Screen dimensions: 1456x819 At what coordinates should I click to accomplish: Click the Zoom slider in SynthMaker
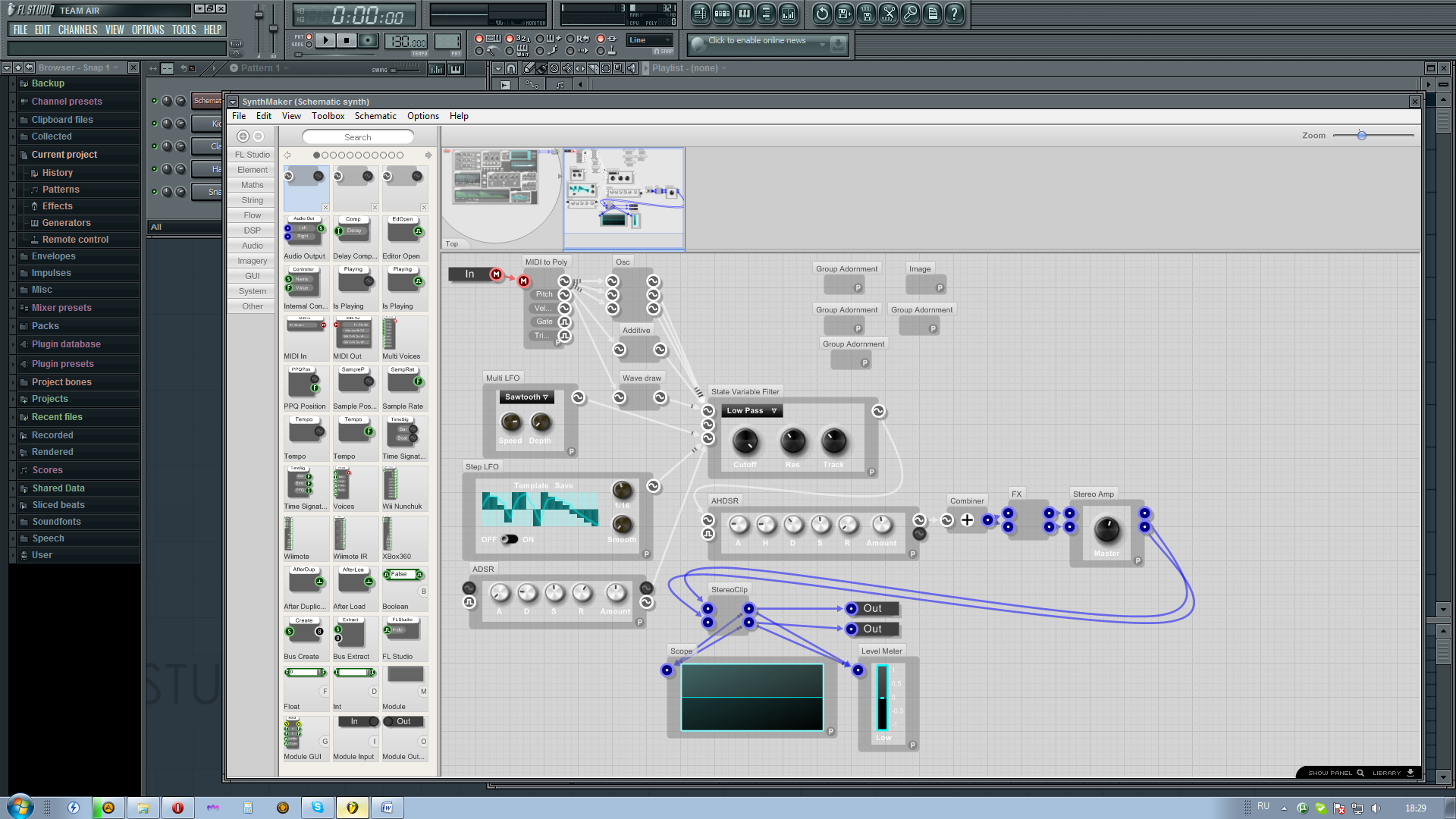[1373, 136]
